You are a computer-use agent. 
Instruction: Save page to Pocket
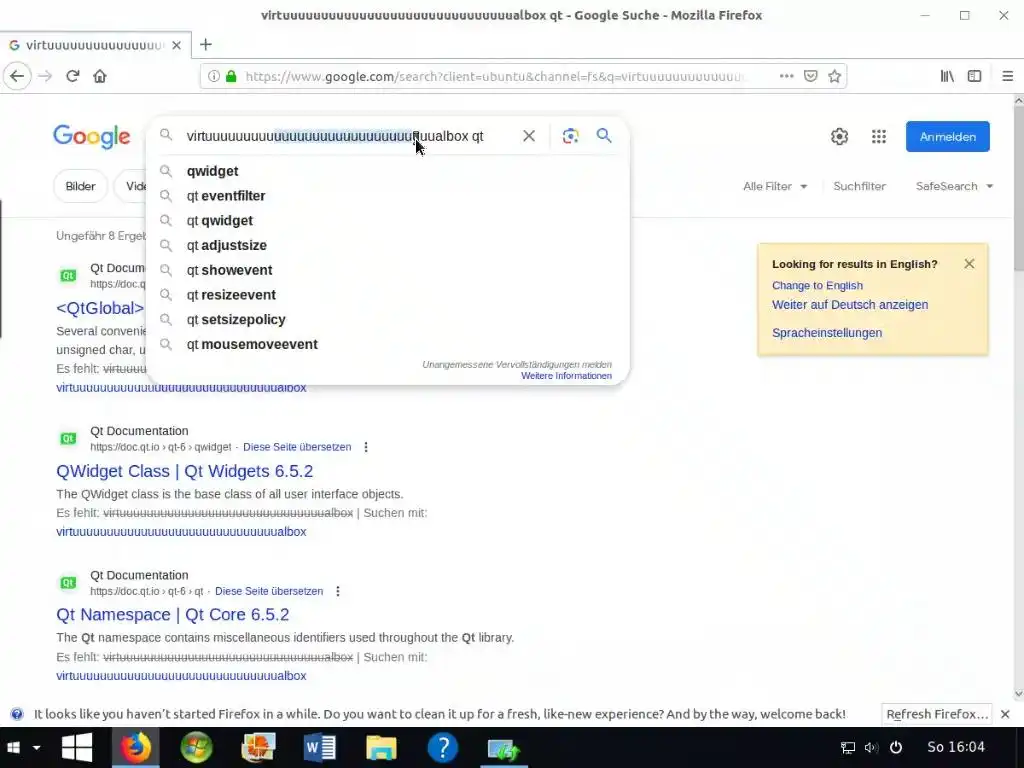810,76
